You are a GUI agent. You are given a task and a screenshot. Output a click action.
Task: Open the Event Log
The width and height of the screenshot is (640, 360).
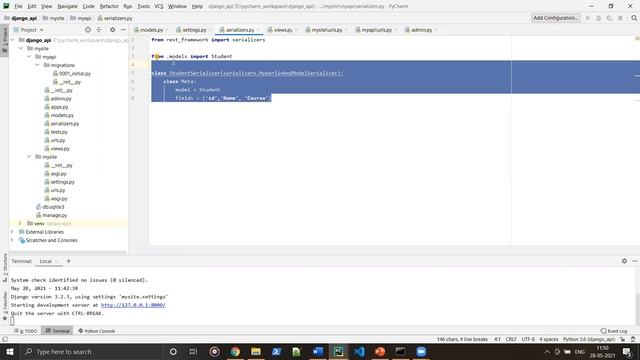(x=614, y=331)
